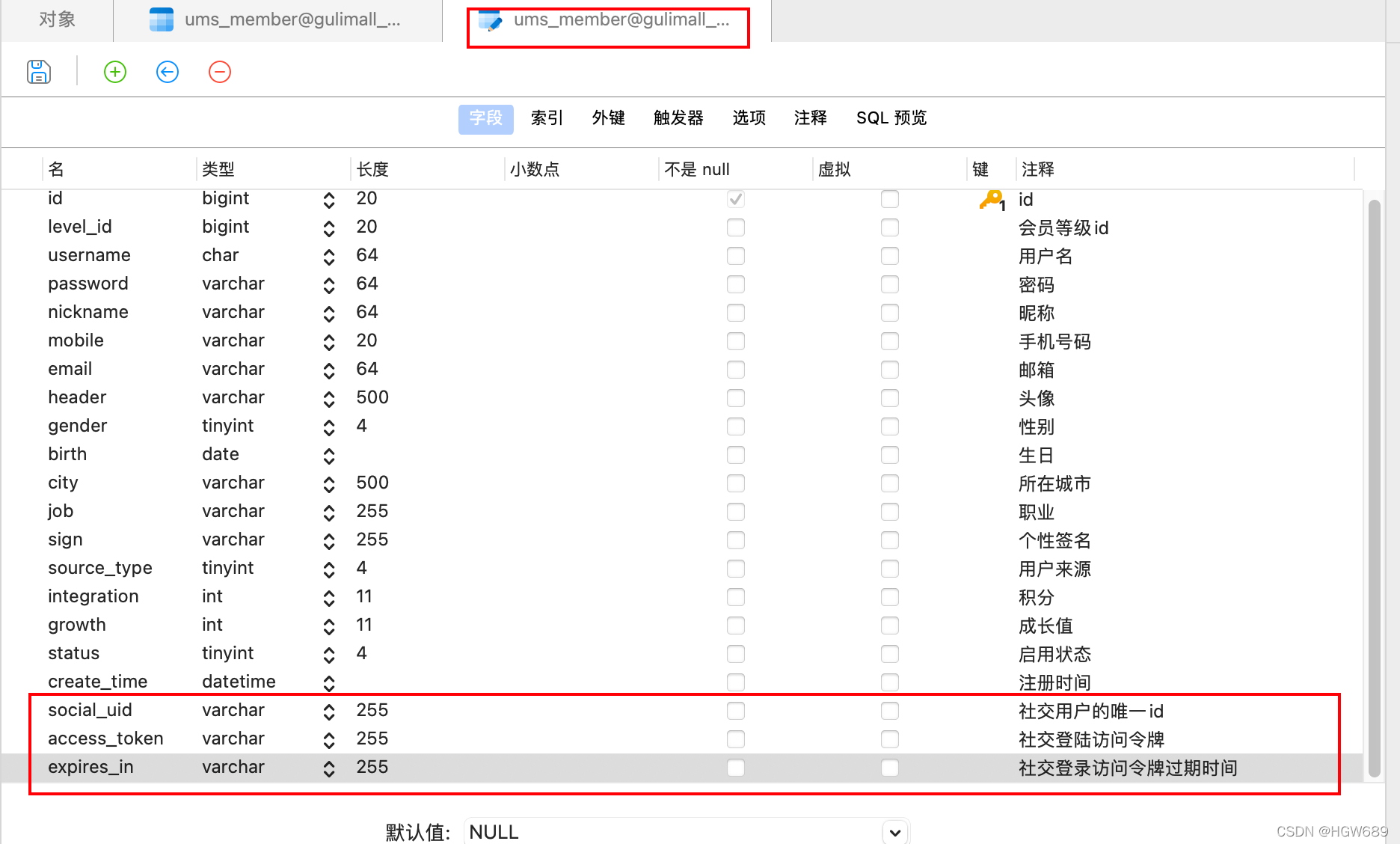Click the blue insert field arrow icon
This screenshot has width=1400, height=844.
click(168, 72)
